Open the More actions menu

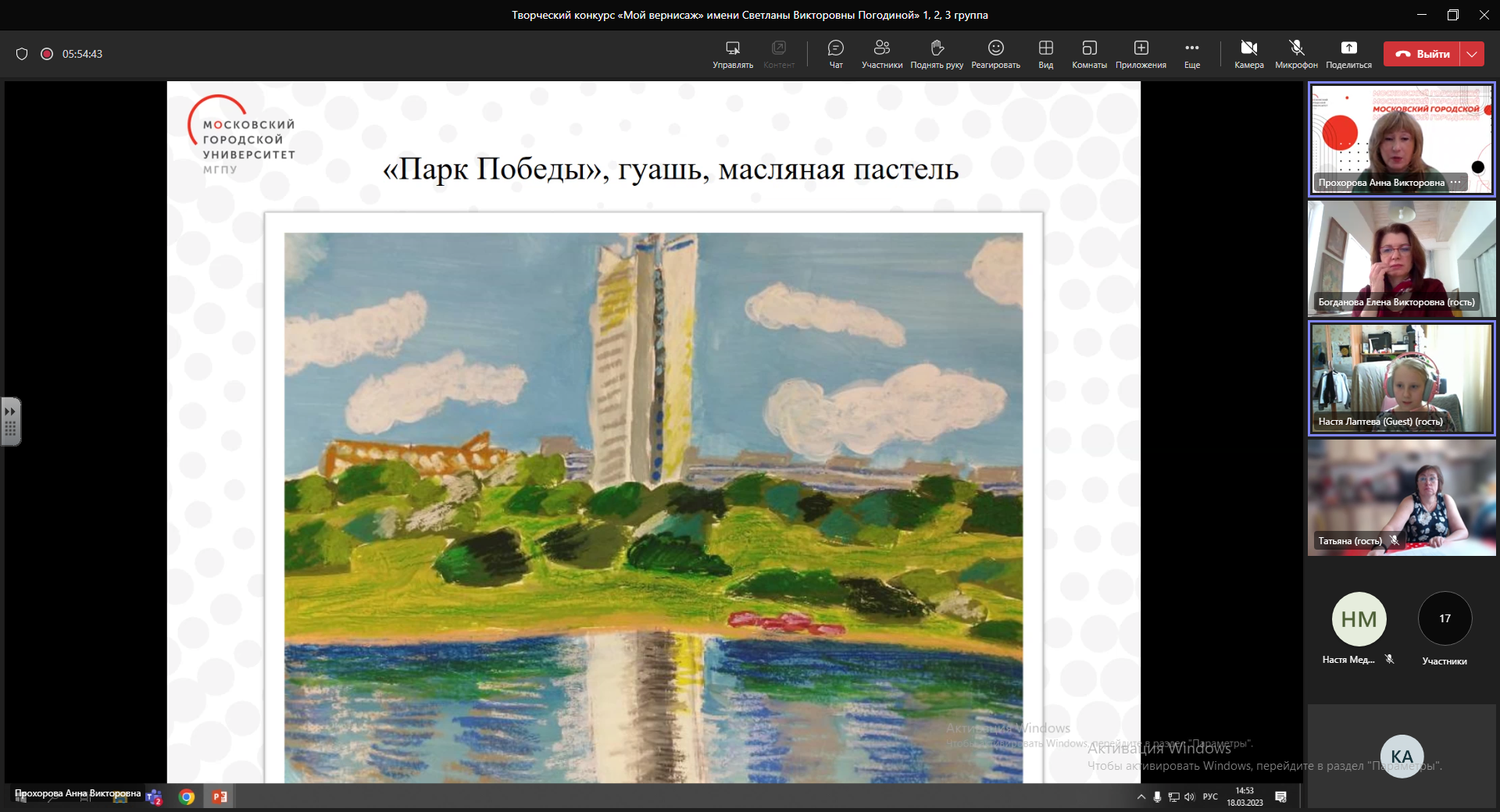[x=1191, y=54]
